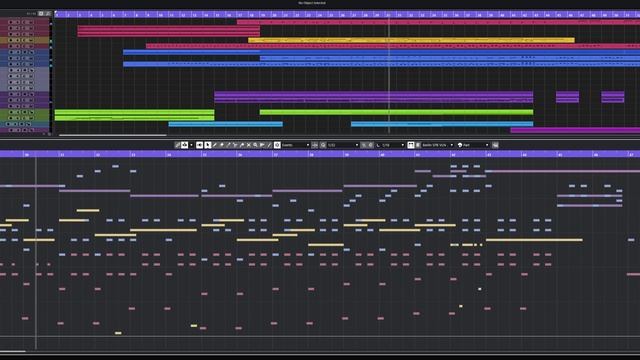
Task: Click bar 40 on the Key Editor ruler
Action: 382,155
